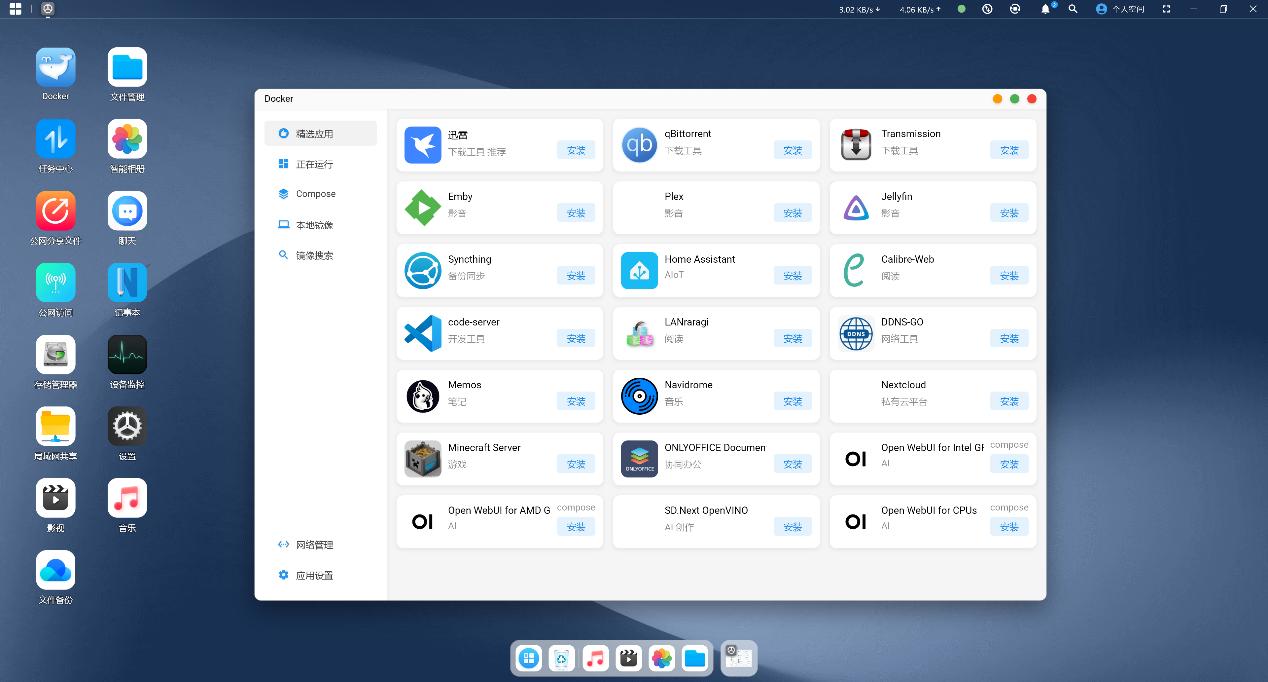Click the Memos app icon
This screenshot has width=1268, height=682.
coord(423,396)
